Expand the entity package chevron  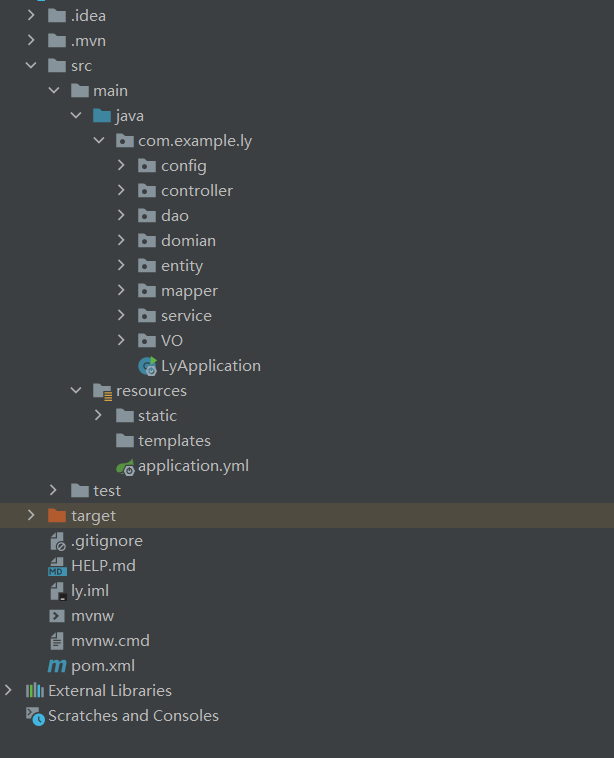tap(121, 265)
